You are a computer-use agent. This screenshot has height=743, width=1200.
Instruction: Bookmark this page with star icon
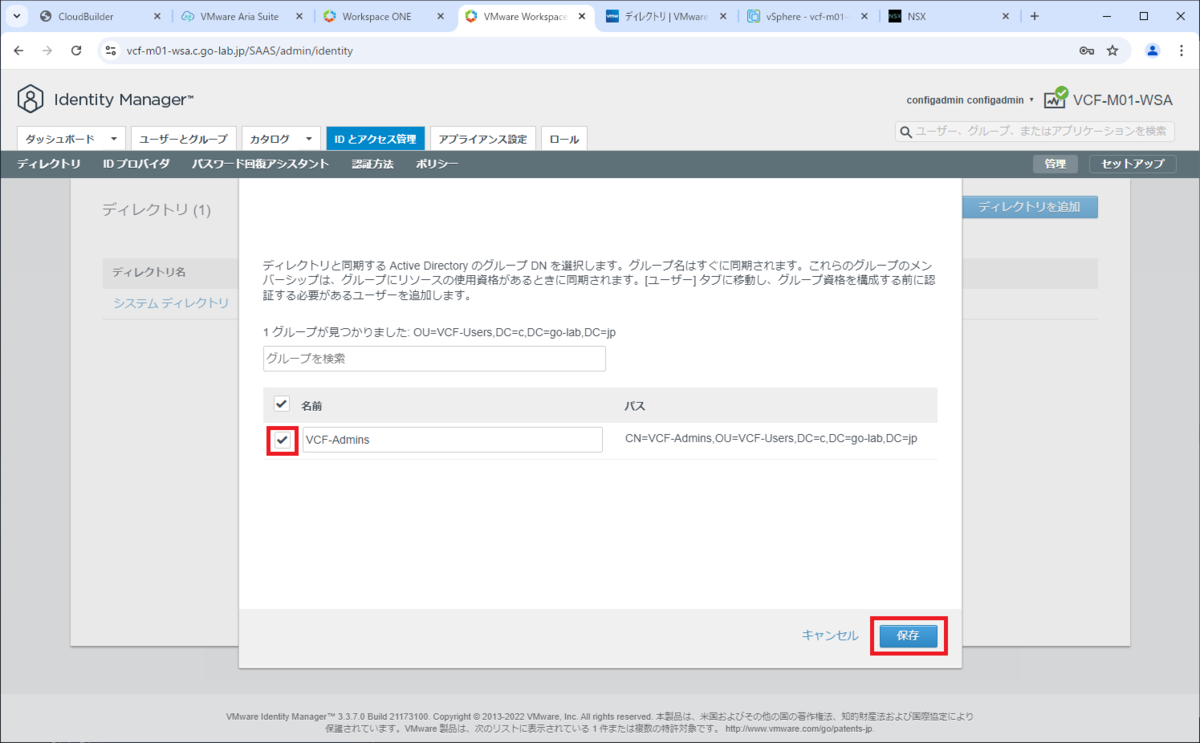tap(1112, 50)
